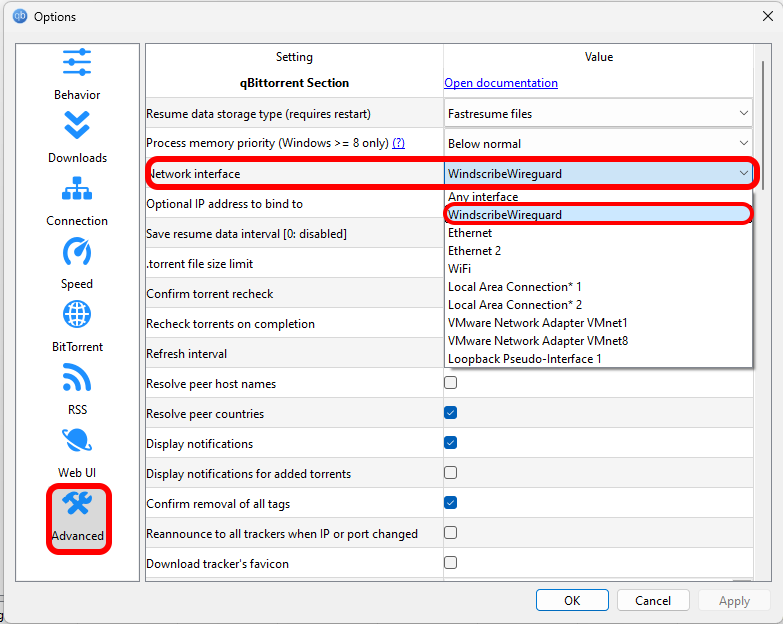Enable Display notifications for added torrents
The width and height of the screenshot is (783, 624).
(x=450, y=473)
